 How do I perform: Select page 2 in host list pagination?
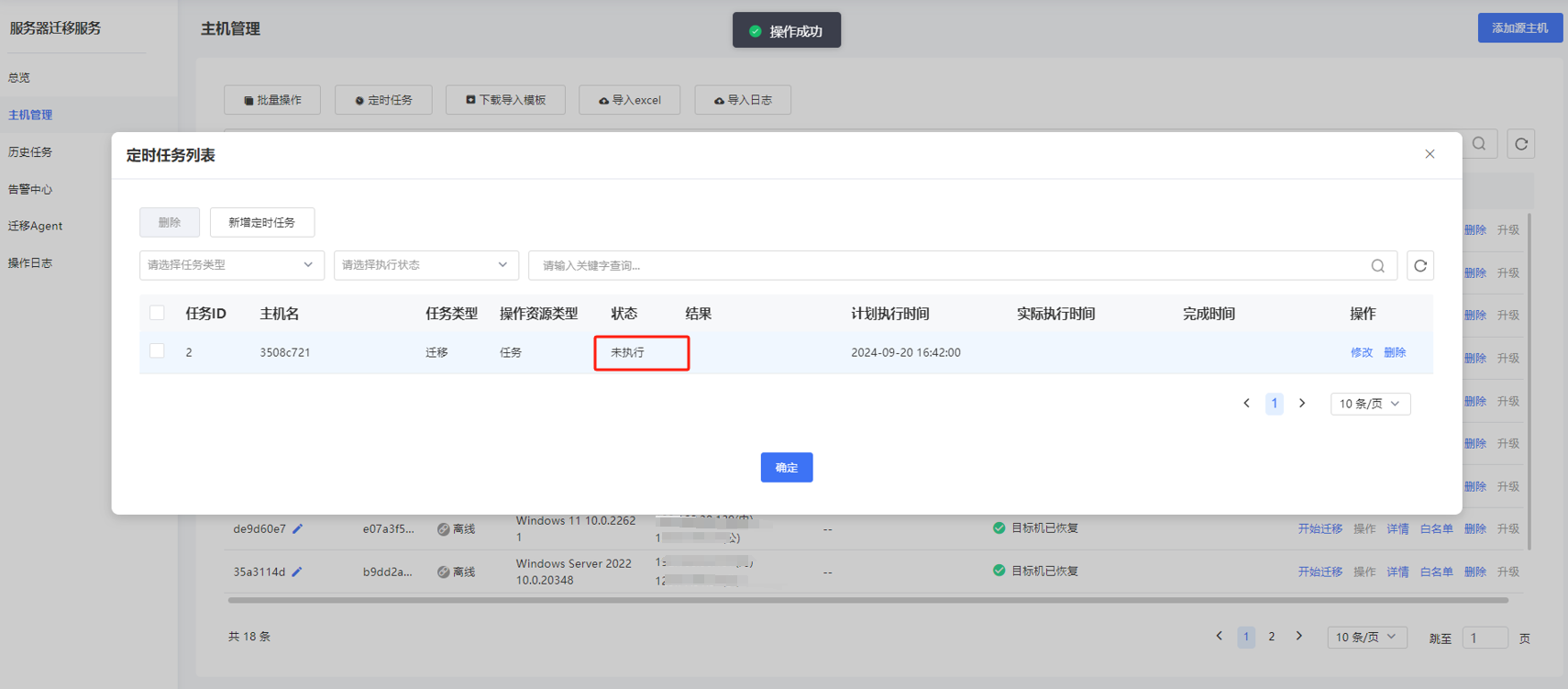[x=1272, y=637]
